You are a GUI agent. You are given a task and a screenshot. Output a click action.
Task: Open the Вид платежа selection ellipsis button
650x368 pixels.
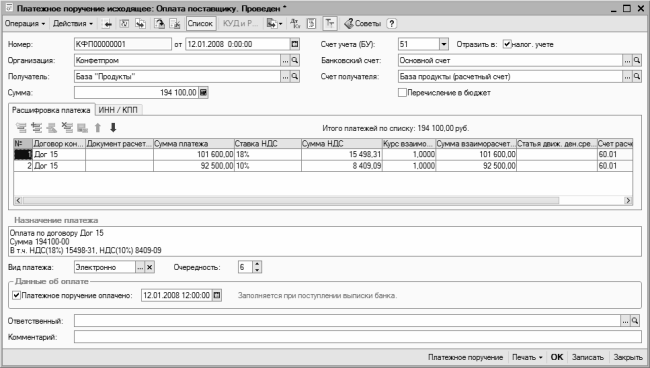click(x=140, y=267)
